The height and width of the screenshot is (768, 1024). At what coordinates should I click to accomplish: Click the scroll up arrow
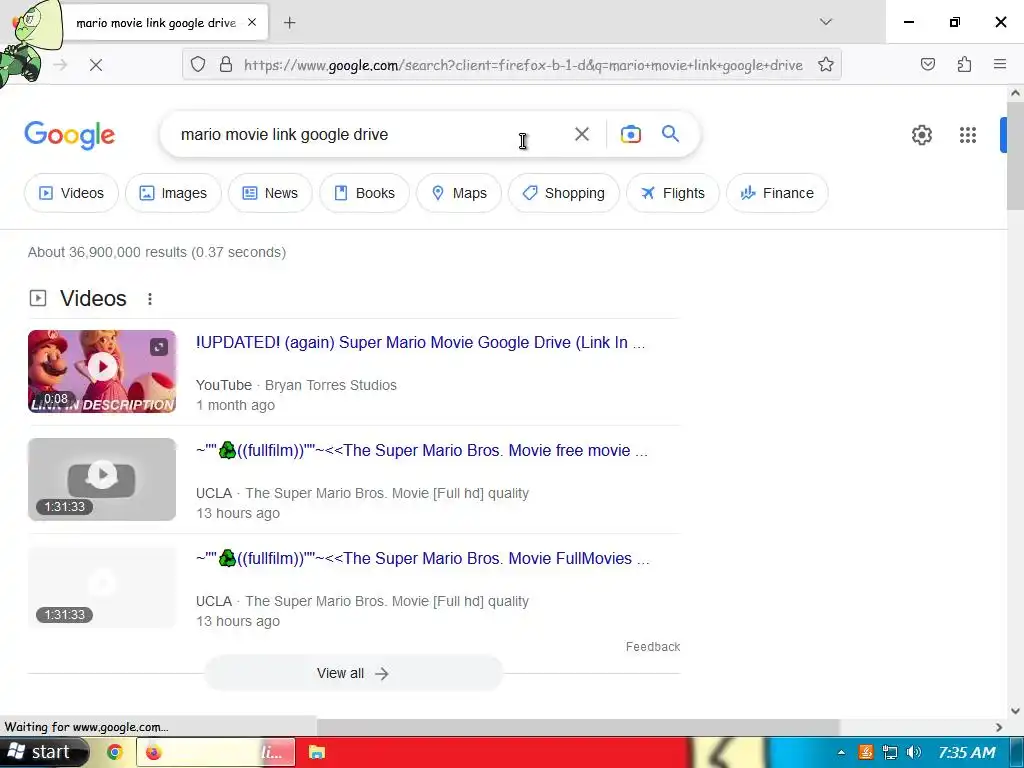click(x=1015, y=93)
